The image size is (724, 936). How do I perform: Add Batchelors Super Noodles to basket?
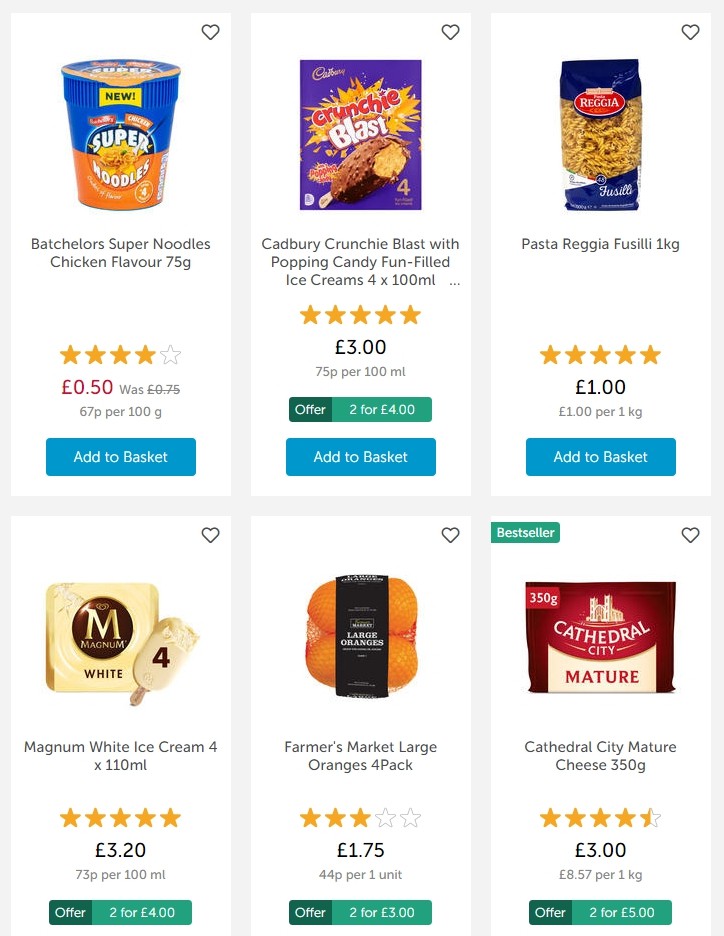click(x=120, y=457)
